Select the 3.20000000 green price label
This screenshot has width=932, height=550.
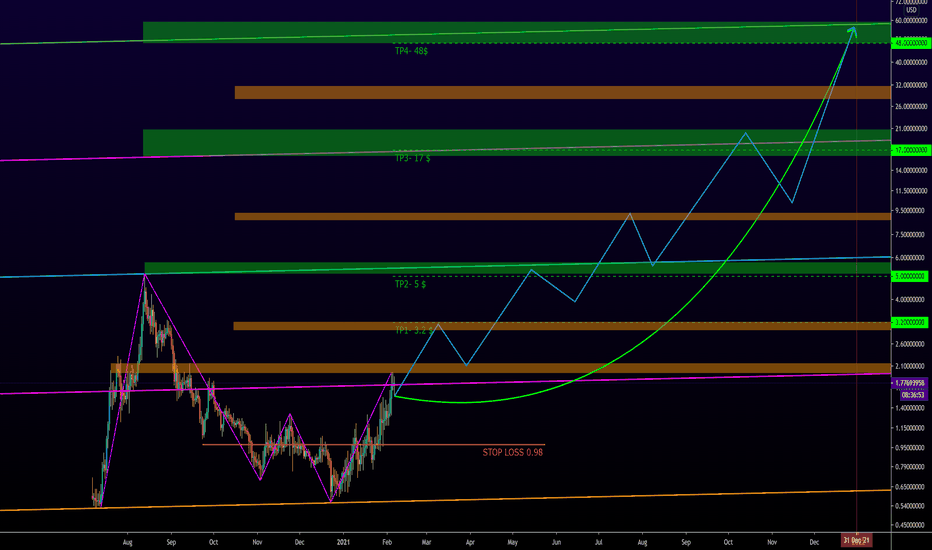tap(910, 322)
